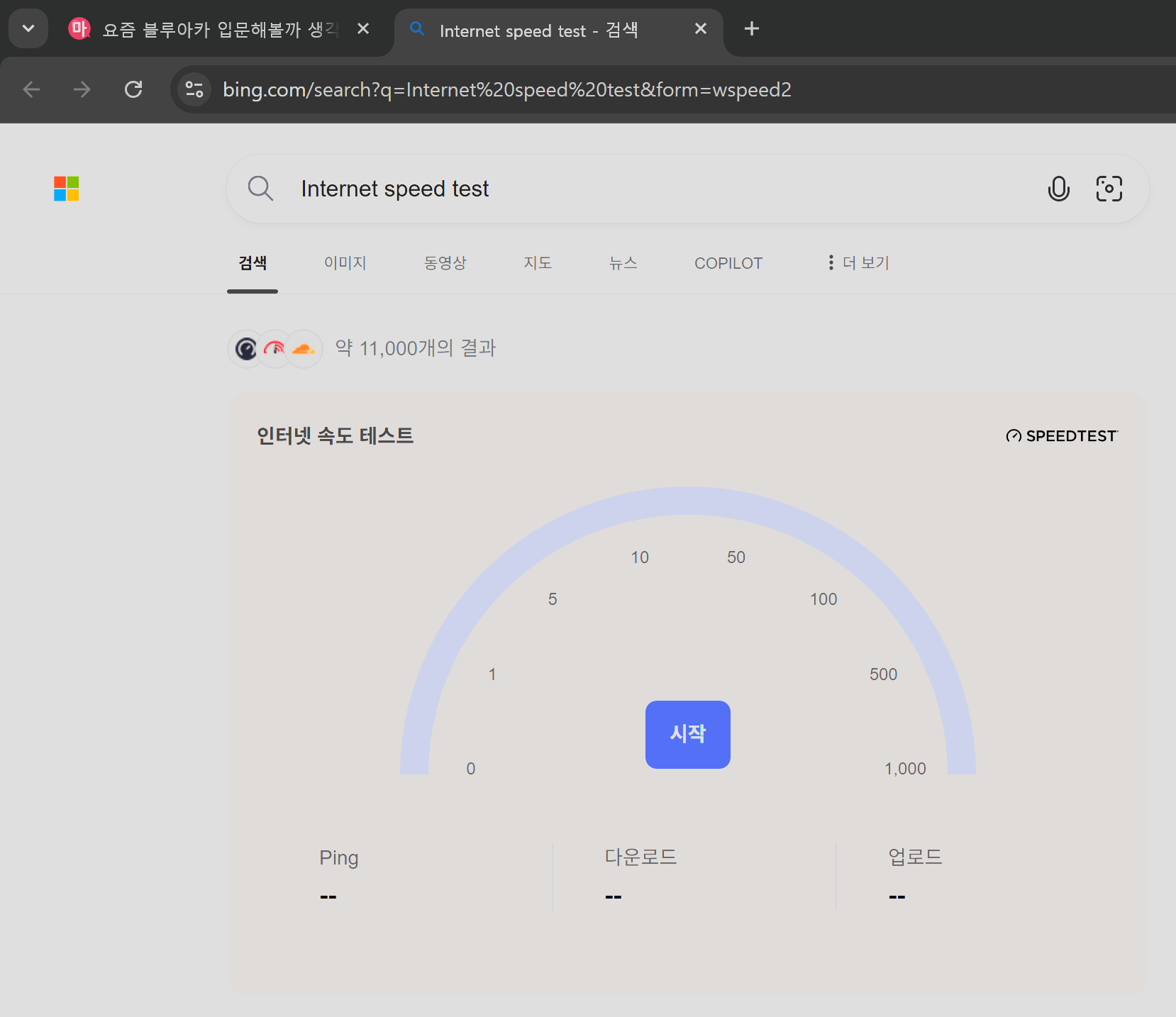
Task: Click the forward navigation arrow
Action: pyautogui.click(x=82, y=89)
